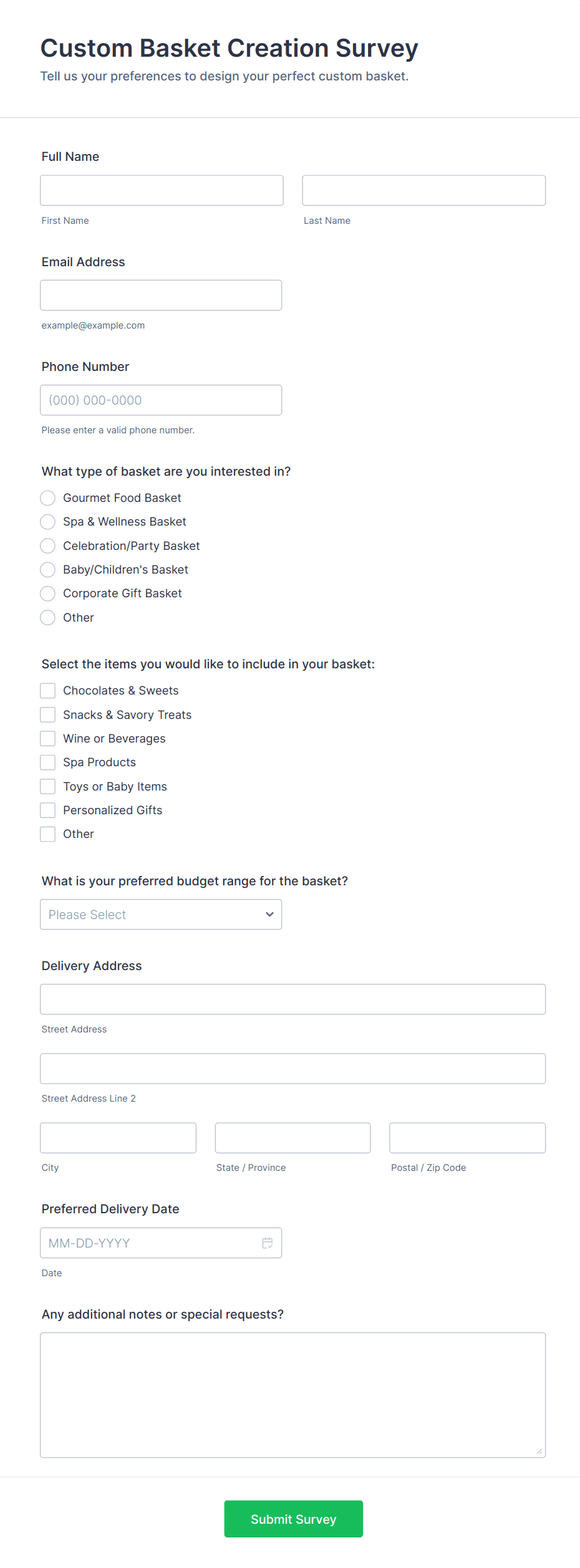Click the Email Address input
The height and width of the screenshot is (1568, 580).
(x=161, y=295)
